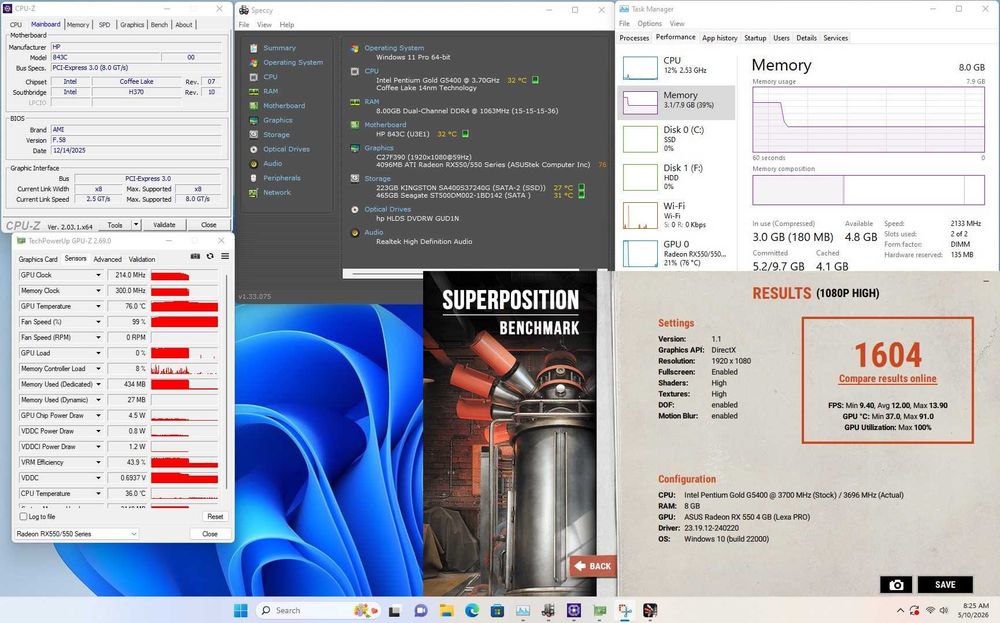The height and width of the screenshot is (623, 1000).
Task: Open Compare results online link
Action: click(x=888, y=379)
